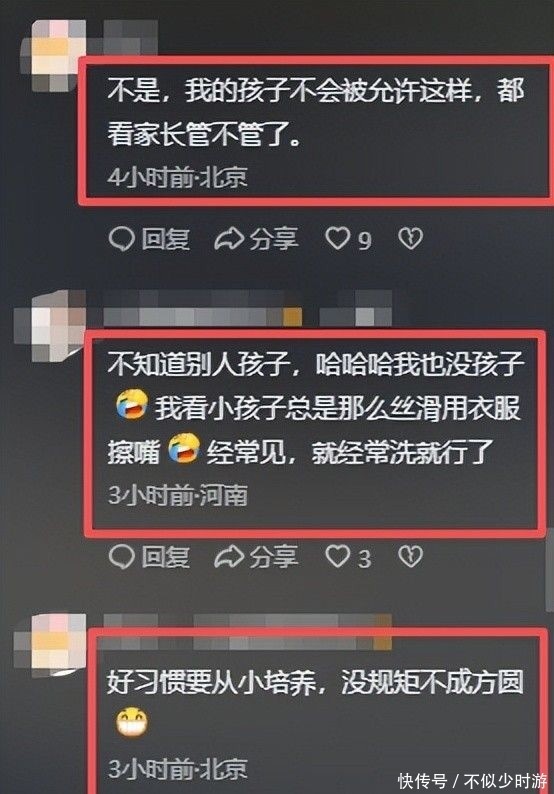Click the share arrow icon on first comment
554x794 pixels.
pyautogui.click(x=229, y=239)
